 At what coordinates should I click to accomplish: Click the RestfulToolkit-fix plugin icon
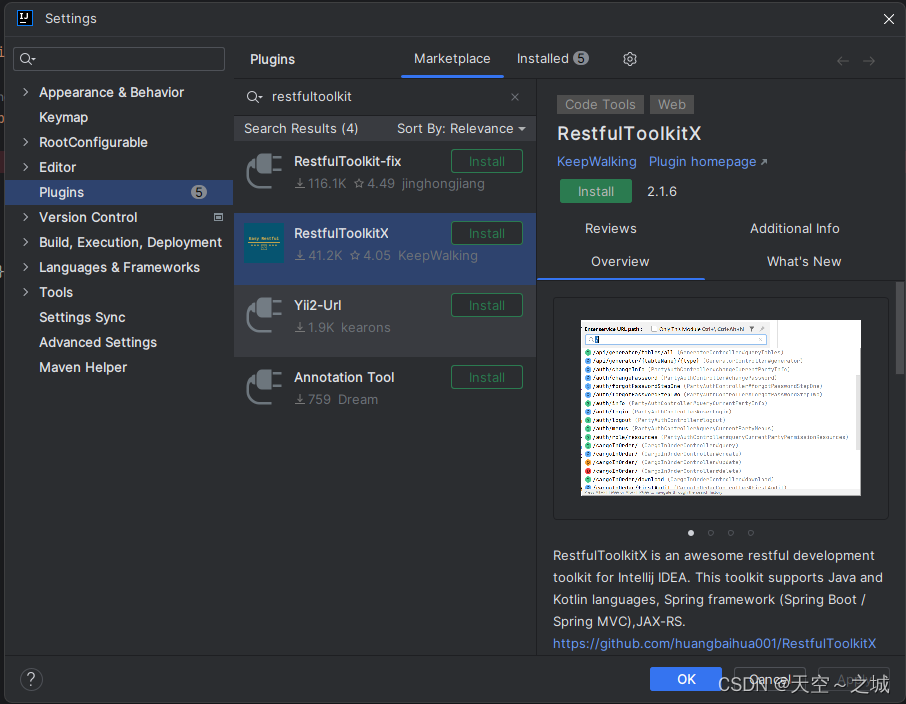(264, 170)
